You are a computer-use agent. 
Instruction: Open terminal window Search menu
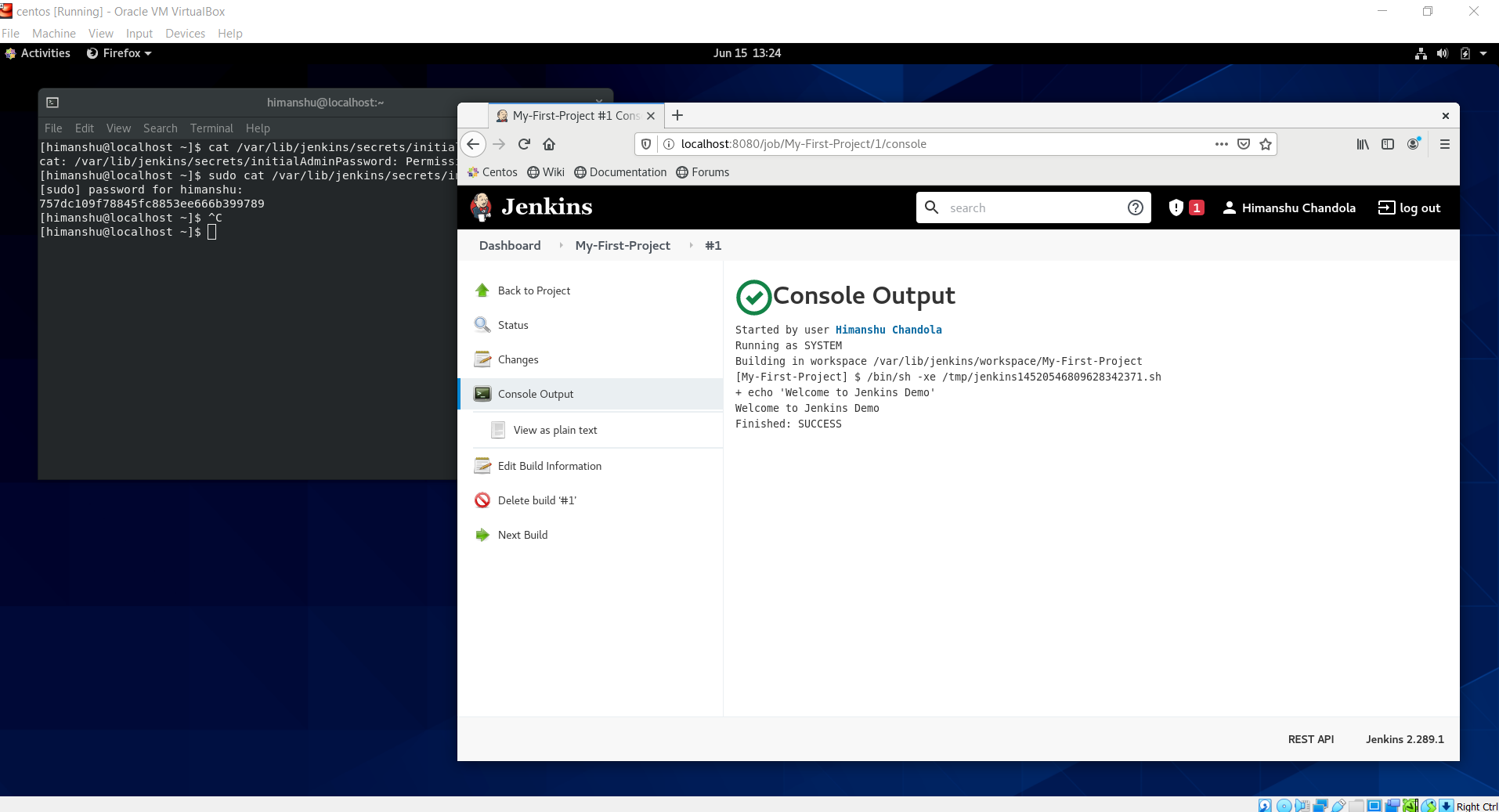click(161, 128)
